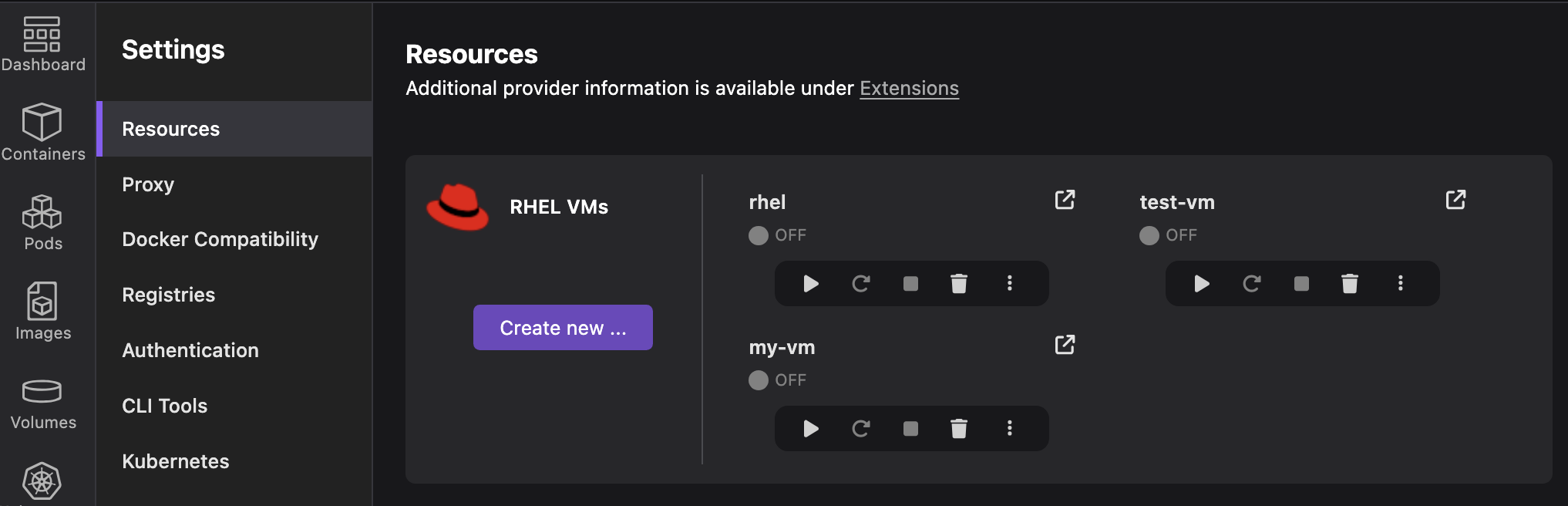Viewport: 1568px width, 506px height.
Task: Restart the my-vm machine
Action: [861, 429]
